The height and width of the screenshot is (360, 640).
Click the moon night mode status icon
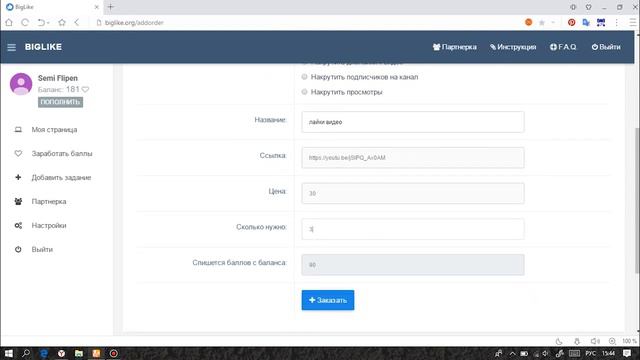click(x=559, y=341)
